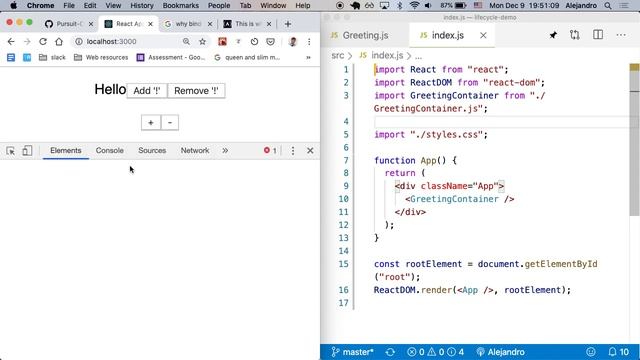
Task: Open the slack bookmarks folder
Action: pos(52,58)
